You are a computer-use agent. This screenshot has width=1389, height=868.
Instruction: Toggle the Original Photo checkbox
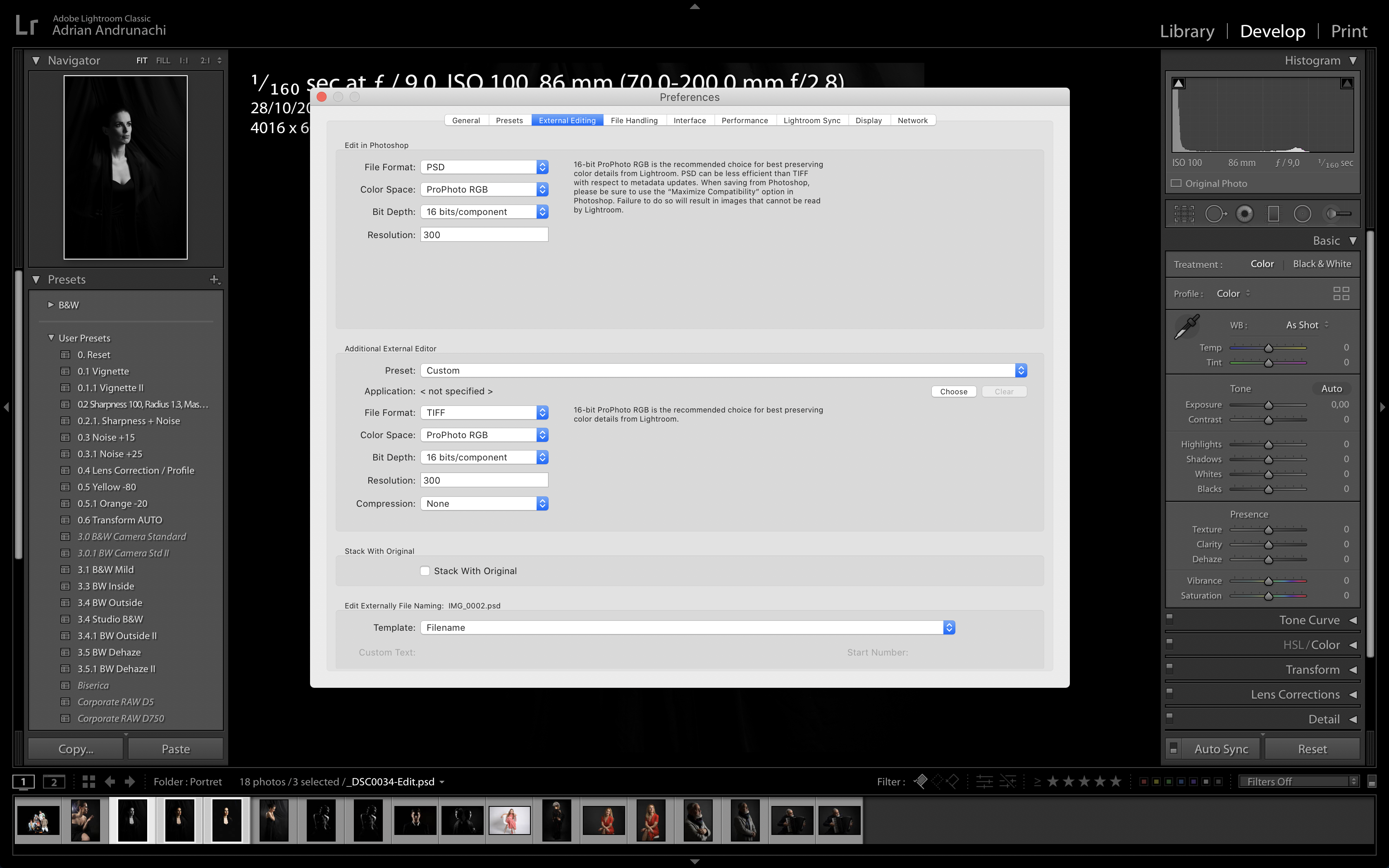click(1176, 183)
